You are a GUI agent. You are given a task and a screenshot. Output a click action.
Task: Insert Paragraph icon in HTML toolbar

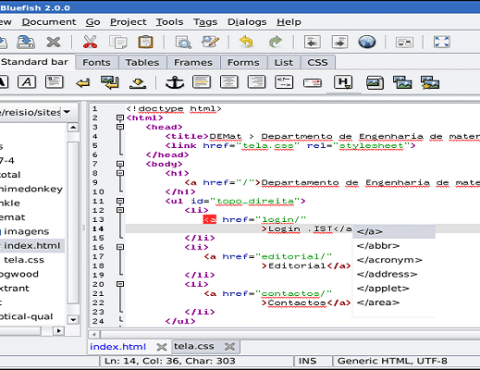[54, 82]
